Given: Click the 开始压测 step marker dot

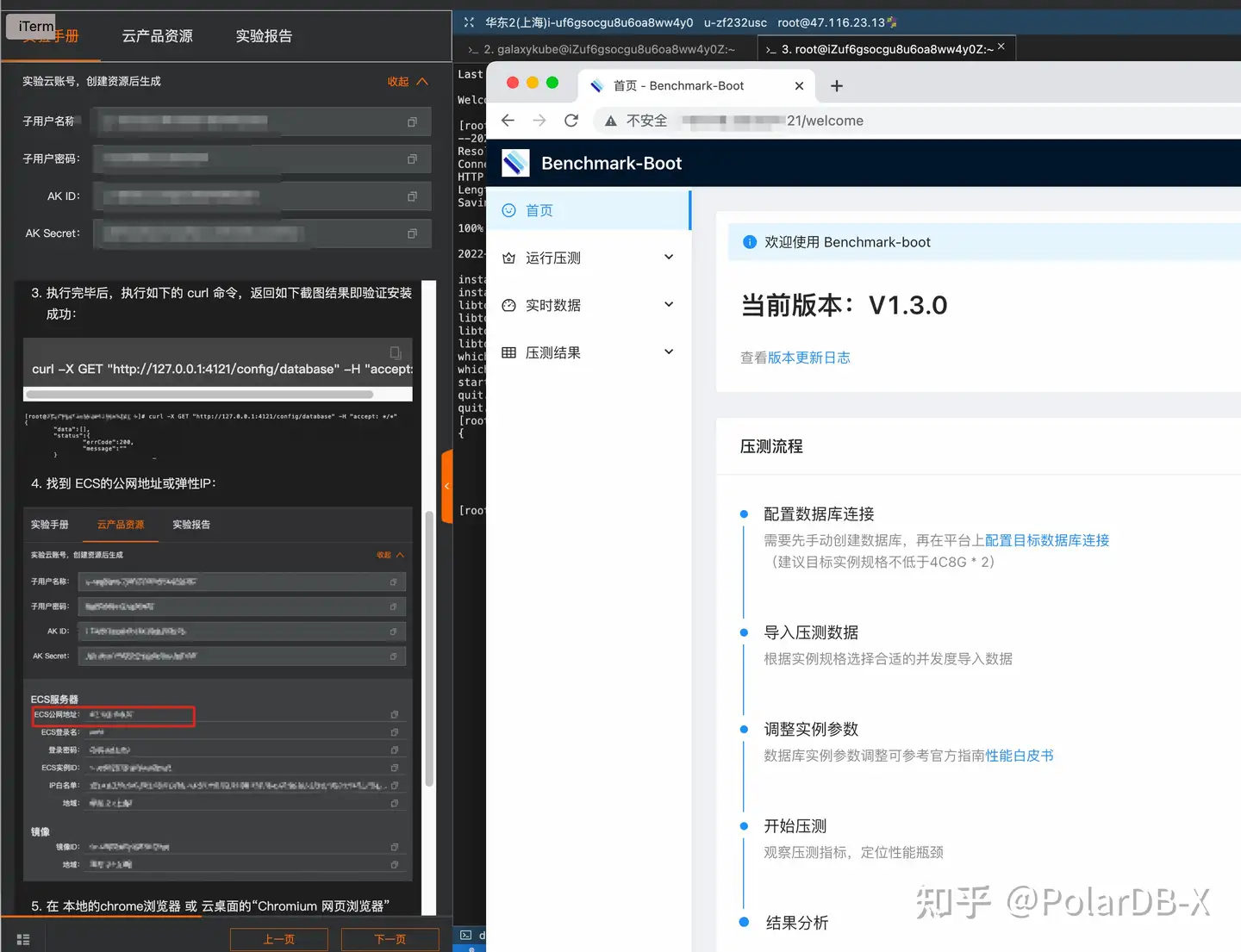Looking at the screenshot, I should pos(744,826).
